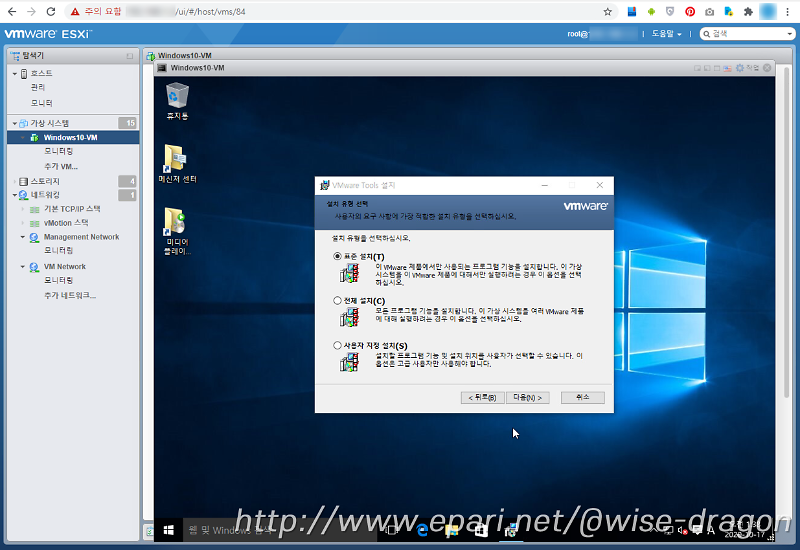This screenshot has width=800, height=550.
Task: Reload the browser page
Action: (51, 11)
